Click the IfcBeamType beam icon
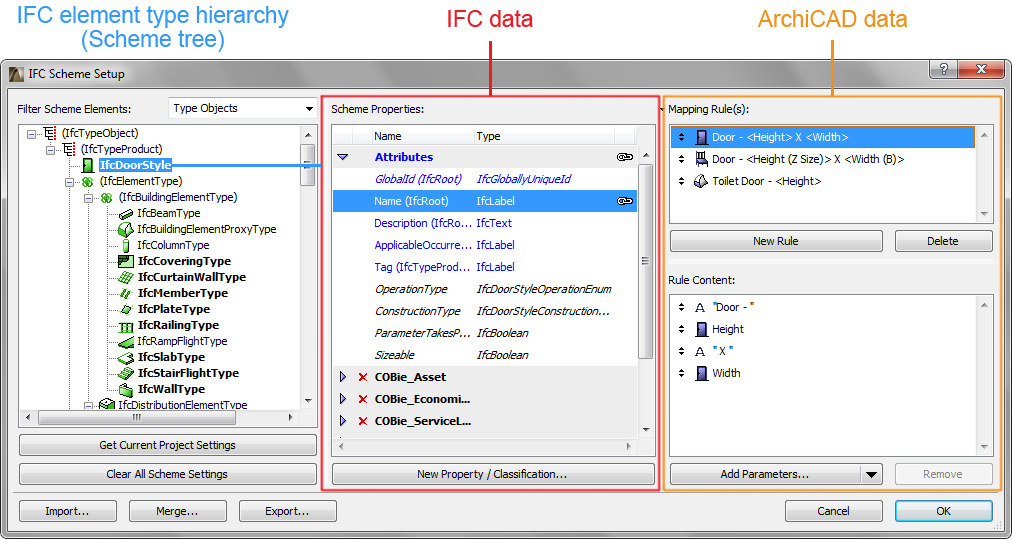 [x=126, y=214]
